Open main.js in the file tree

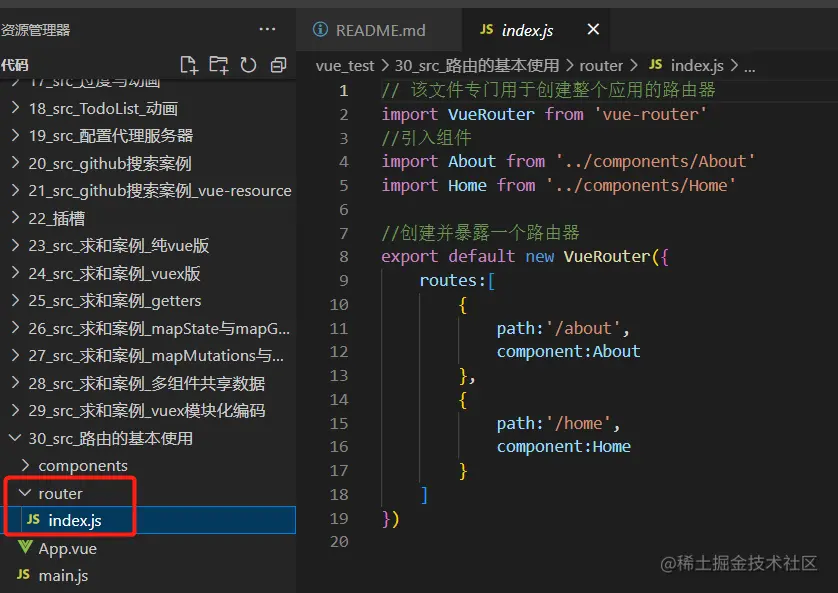[148, 575]
